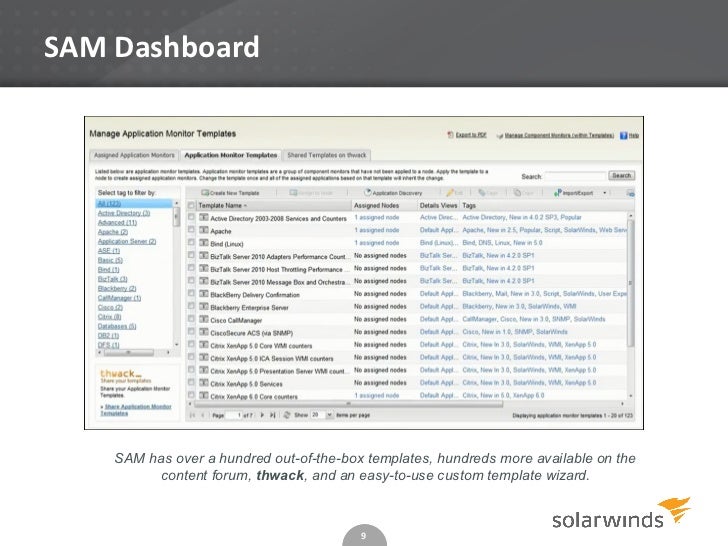Click template icon beside CiscoSecure ACS

tap(203, 332)
